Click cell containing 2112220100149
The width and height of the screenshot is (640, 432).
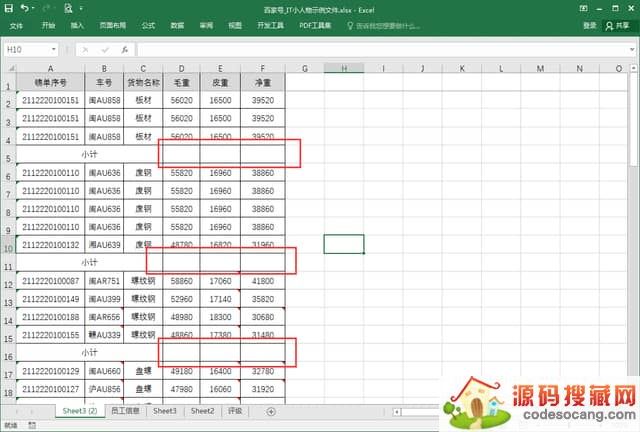[50, 299]
